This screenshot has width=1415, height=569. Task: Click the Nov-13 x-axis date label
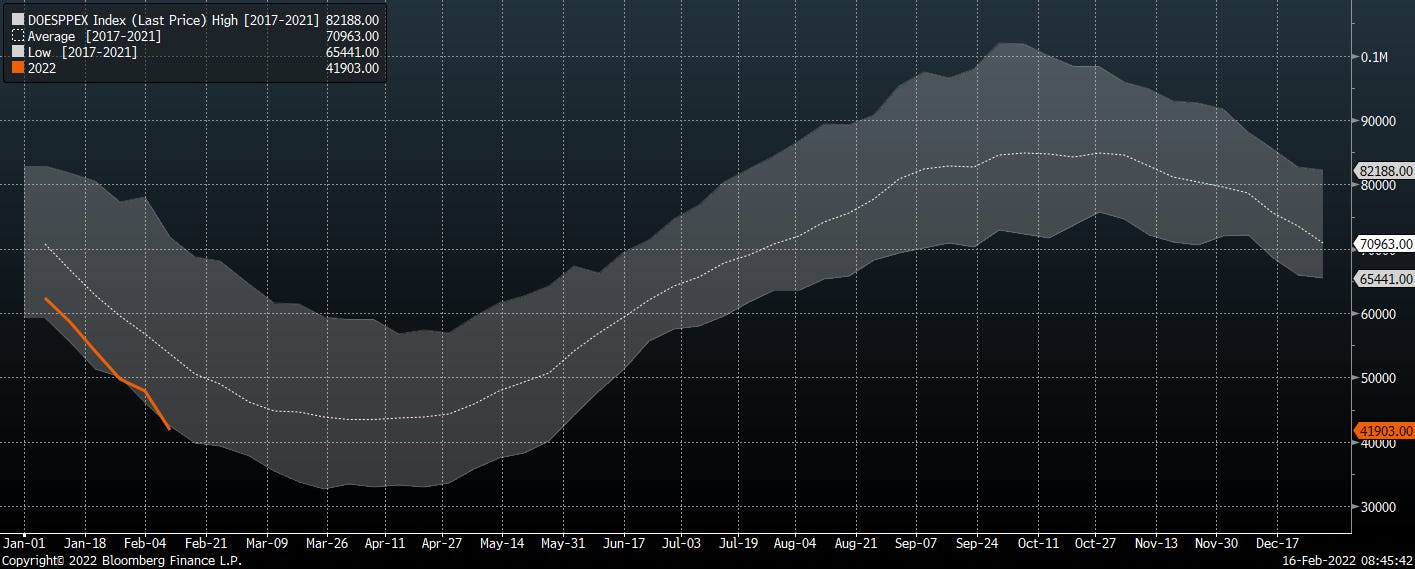click(x=1157, y=543)
